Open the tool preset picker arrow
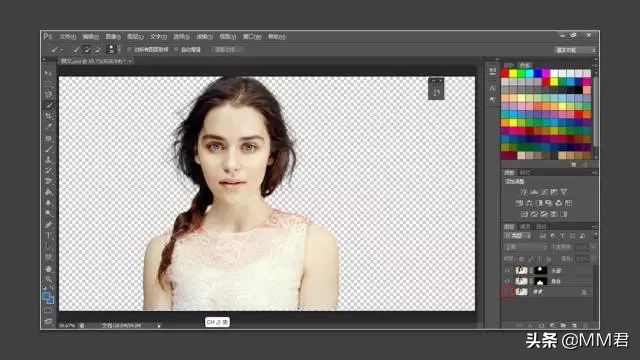Screen dimensions: 640x360 (62, 50)
